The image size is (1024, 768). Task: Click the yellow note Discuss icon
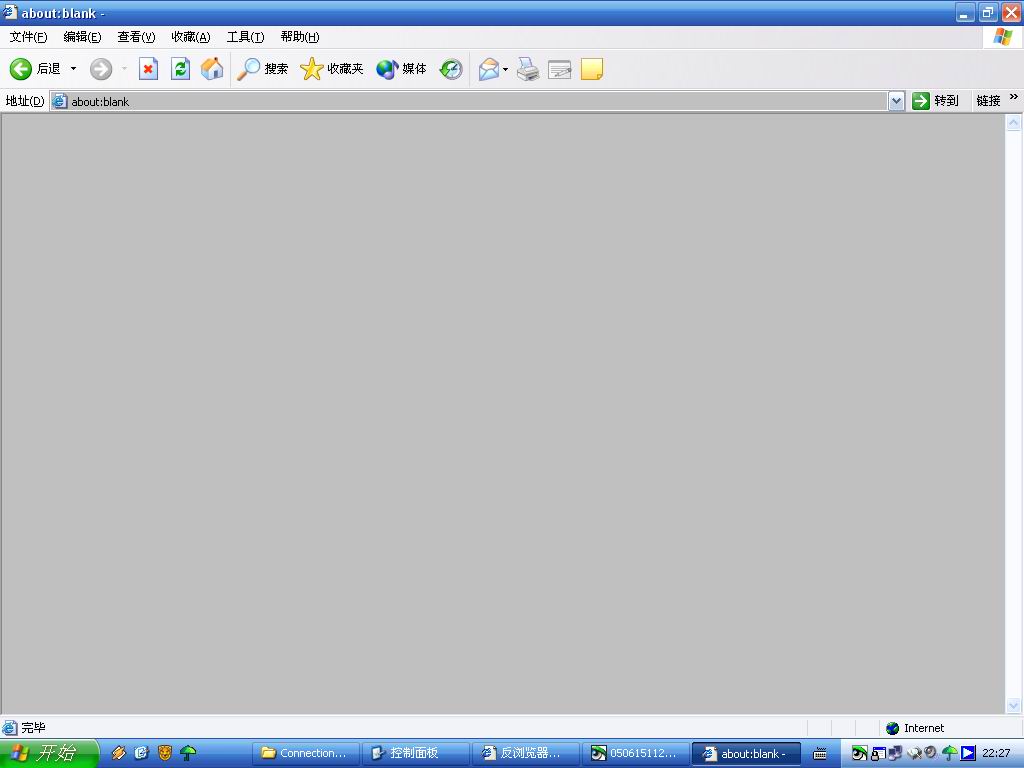pyautogui.click(x=592, y=69)
